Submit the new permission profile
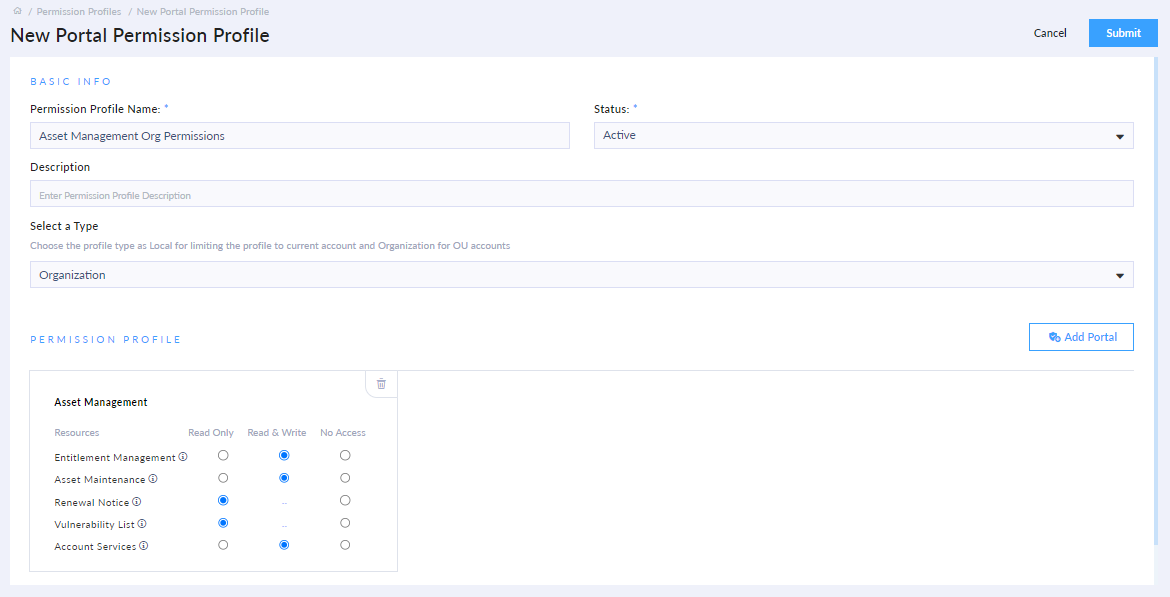 [x=1122, y=32]
